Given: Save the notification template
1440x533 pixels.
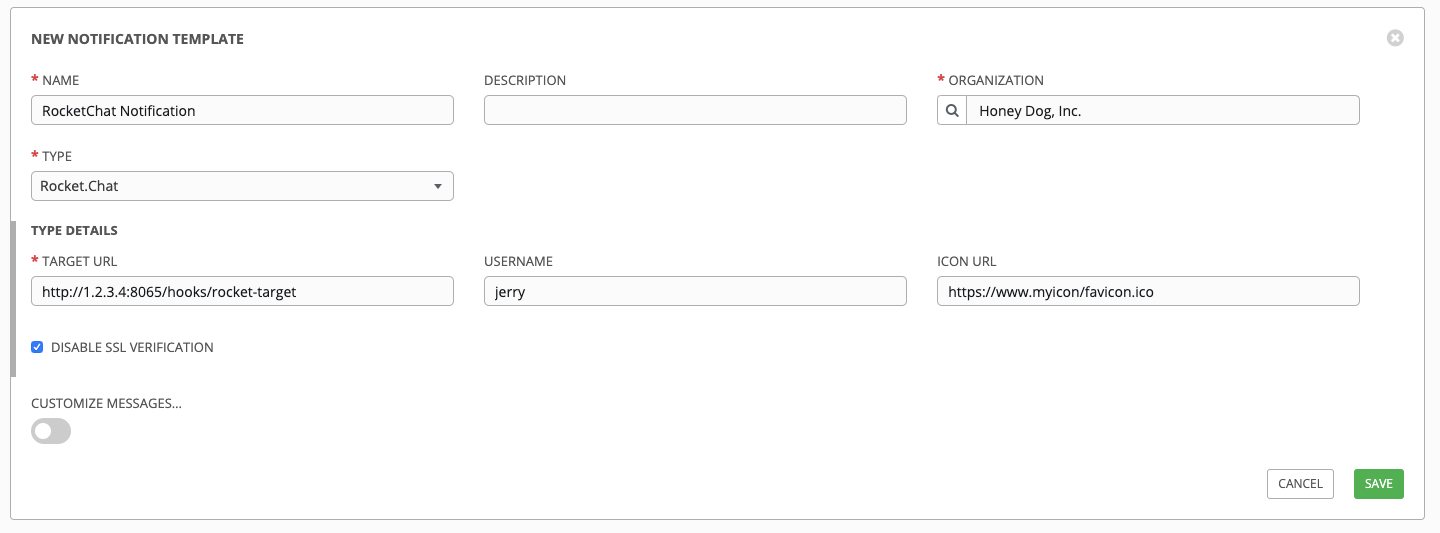Looking at the screenshot, I should (x=1378, y=484).
